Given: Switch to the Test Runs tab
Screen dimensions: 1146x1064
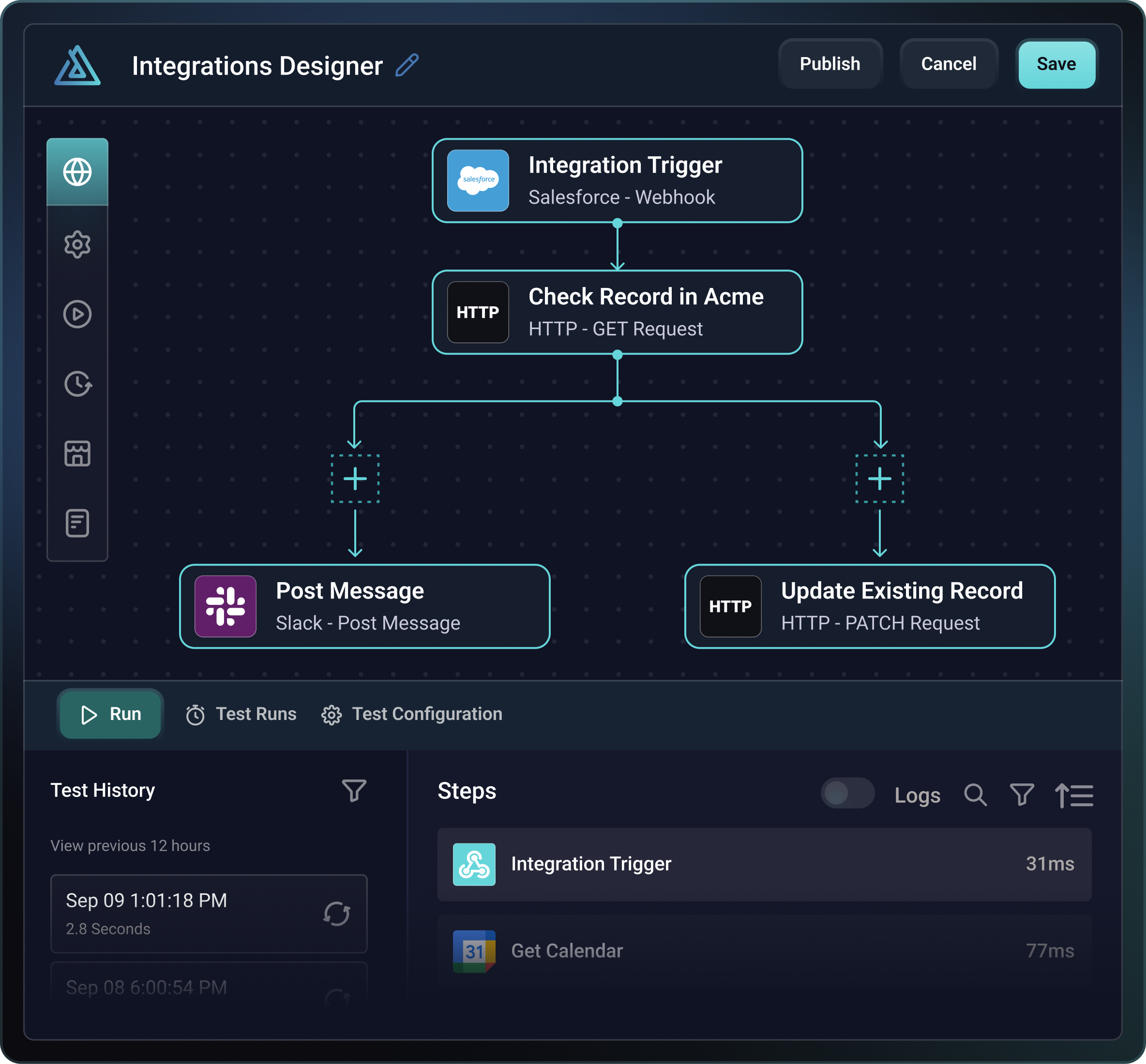Looking at the screenshot, I should pyautogui.click(x=241, y=714).
